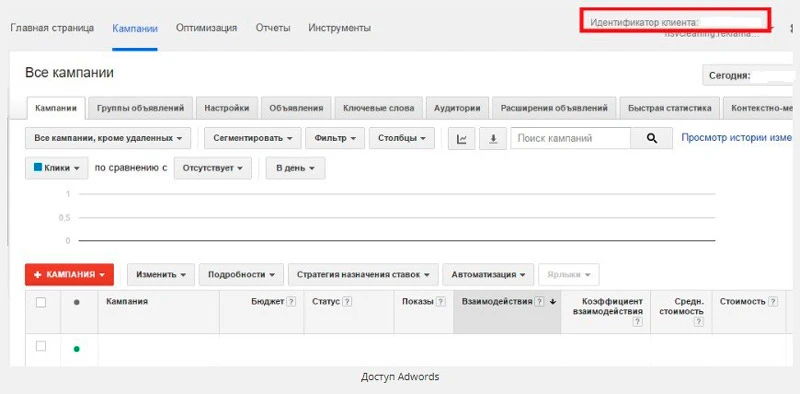Click the Идентификатор клиента account label

pos(644,22)
